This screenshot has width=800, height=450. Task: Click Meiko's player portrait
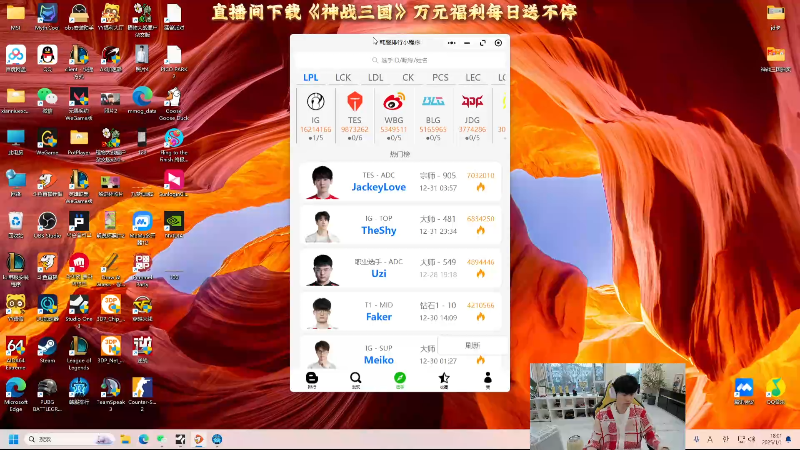(x=322, y=355)
